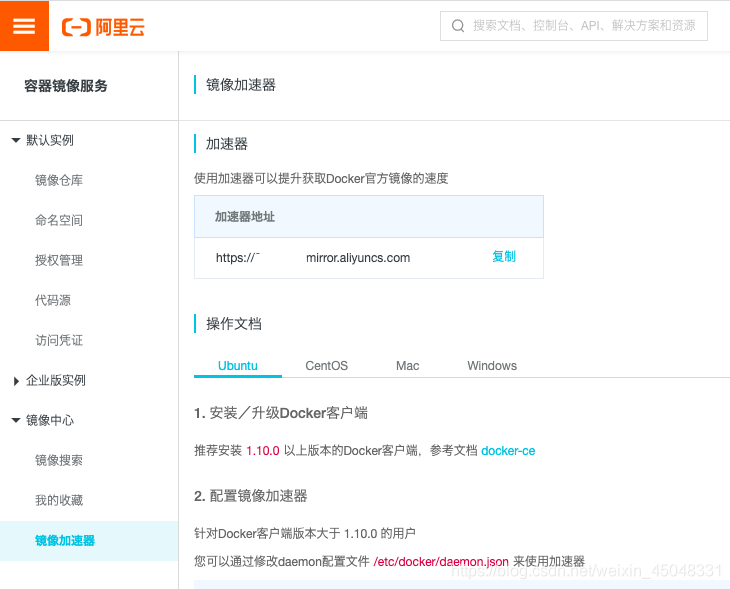Screen dimensions: 730x589
Task: Click the 默认实例 label
Action: pyautogui.click(x=50, y=140)
